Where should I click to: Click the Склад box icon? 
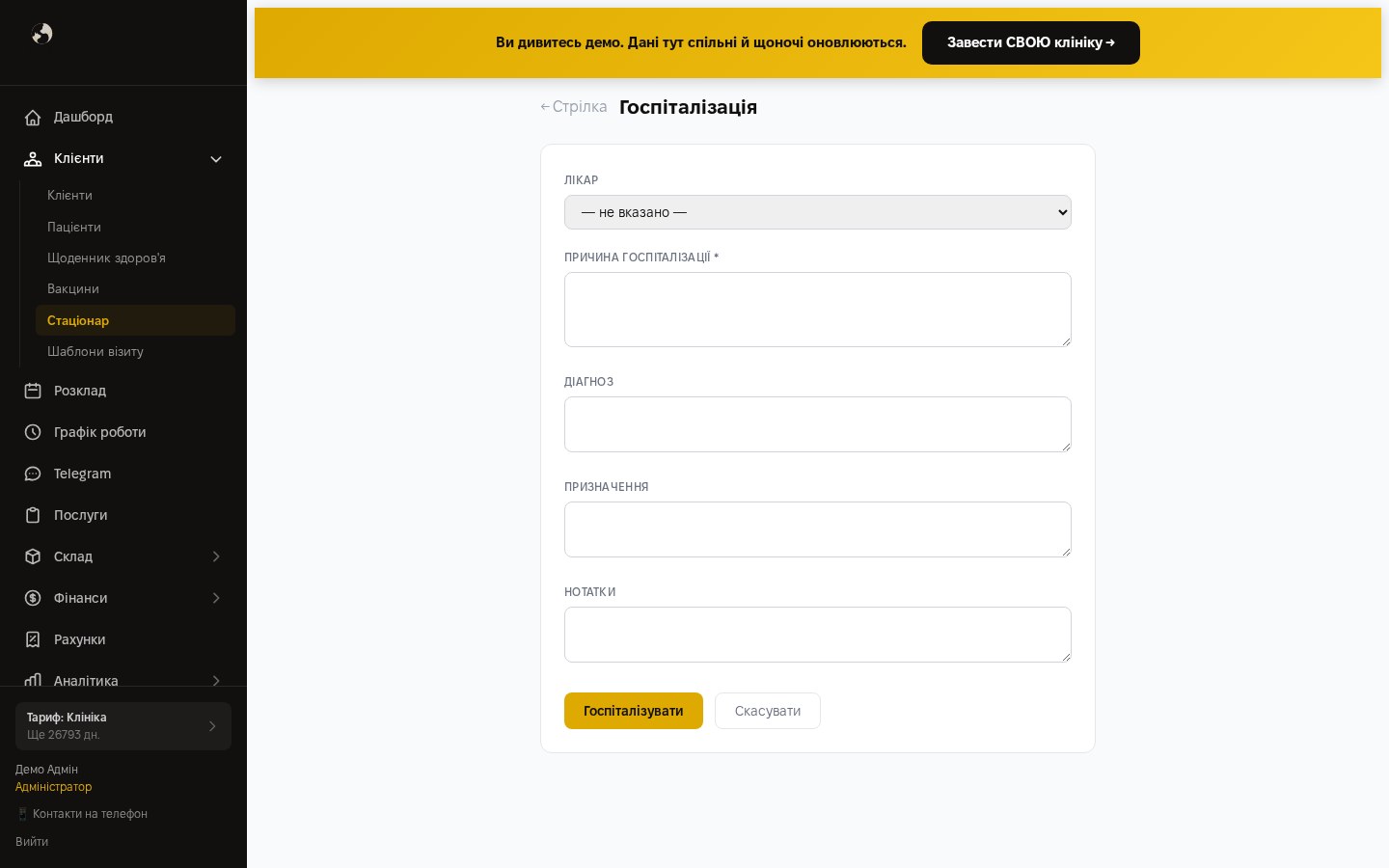[x=33, y=556]
